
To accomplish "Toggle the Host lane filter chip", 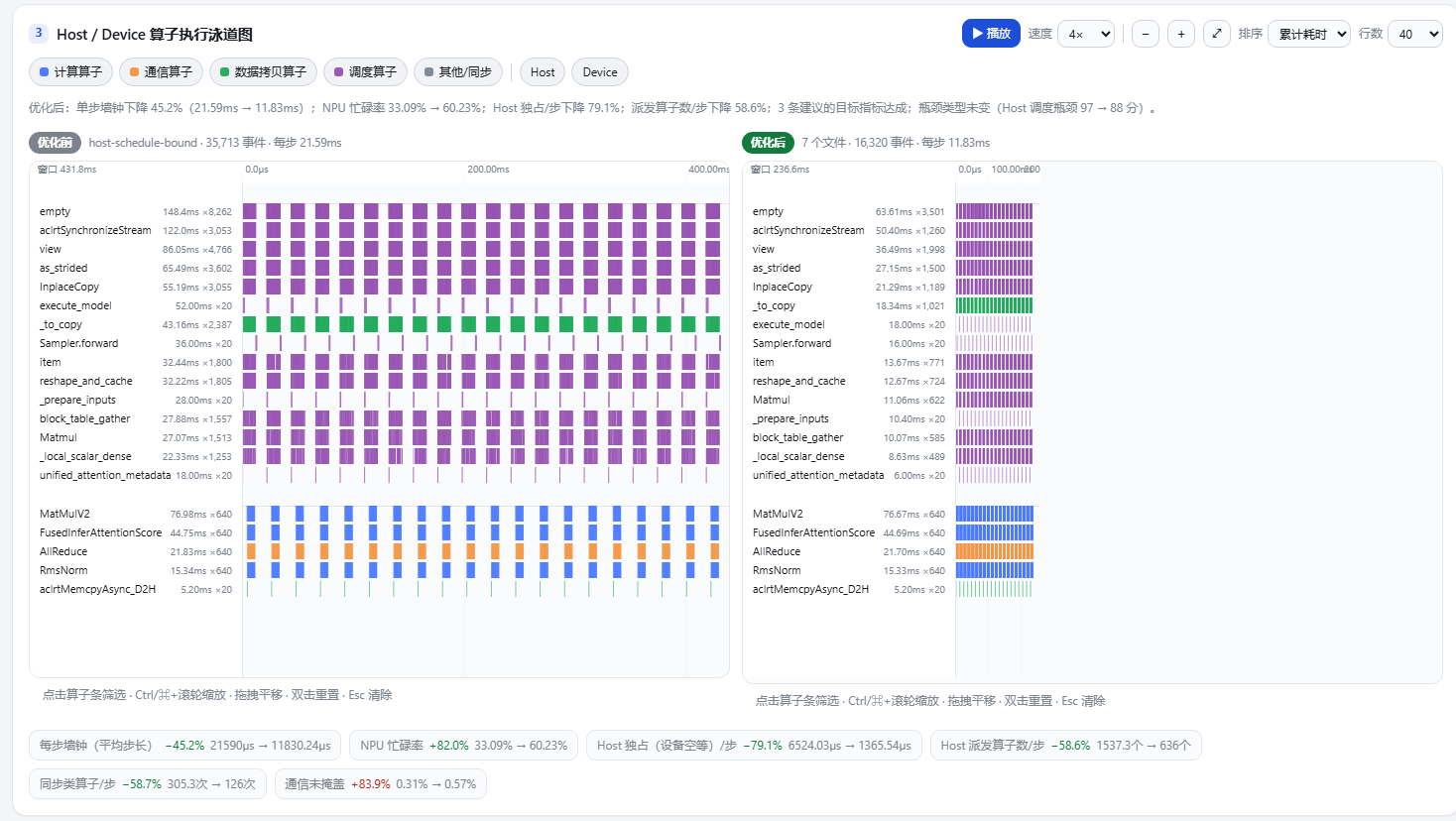I will point(543,72).
